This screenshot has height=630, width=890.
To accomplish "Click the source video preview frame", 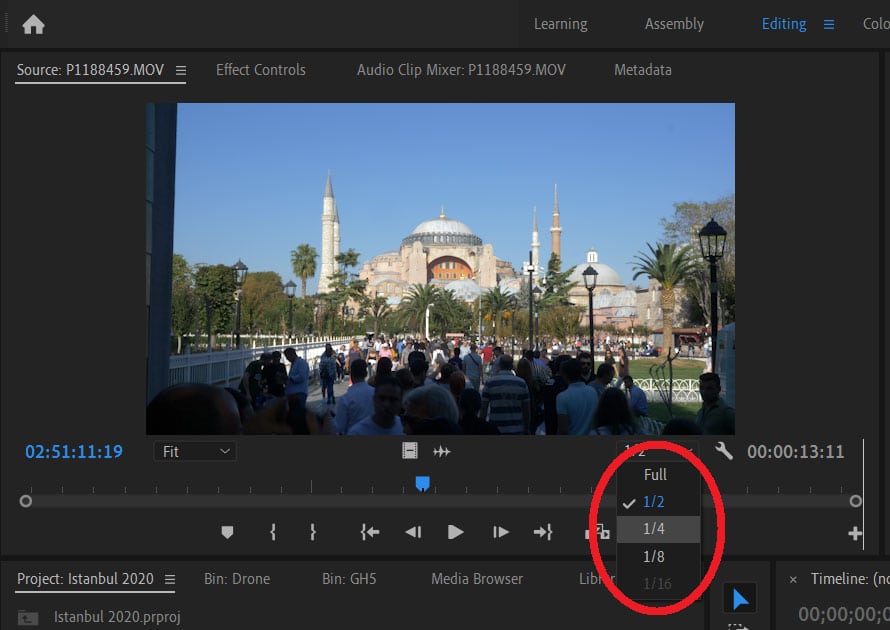I will point(440,268).
